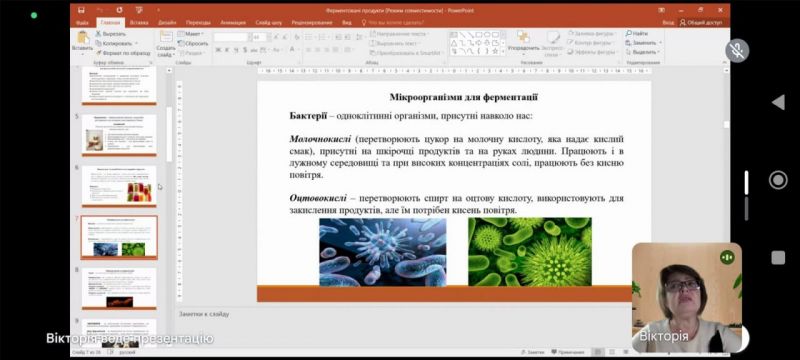Image resolution: width=800 pixels, height=360 pixels.
Task: Click Найти (Find) in editing group
Action: [x=636, y=34]
